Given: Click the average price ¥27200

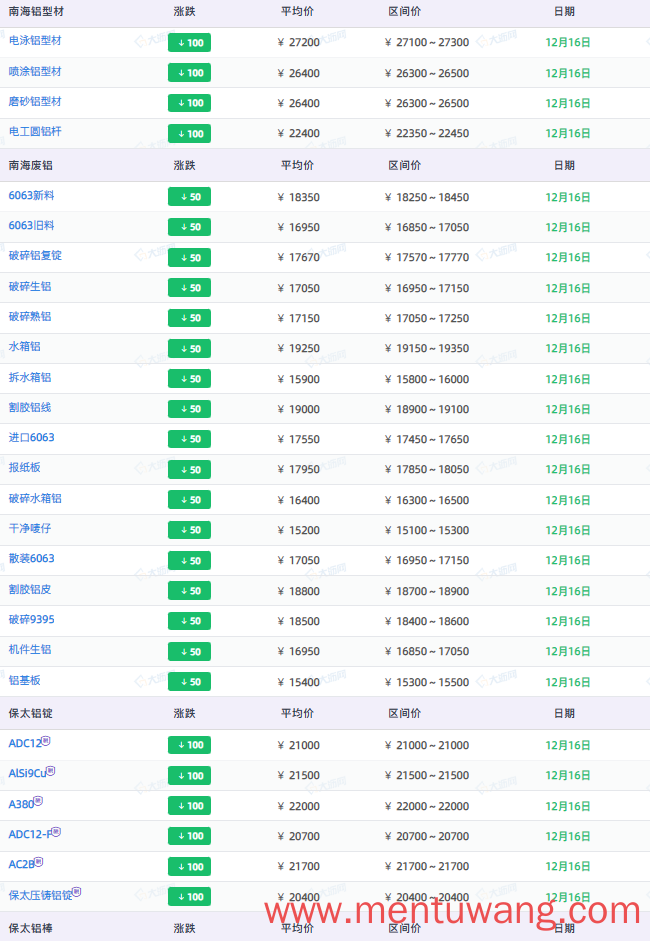Looking at the screenshot, I should click(x=299, y=43).
